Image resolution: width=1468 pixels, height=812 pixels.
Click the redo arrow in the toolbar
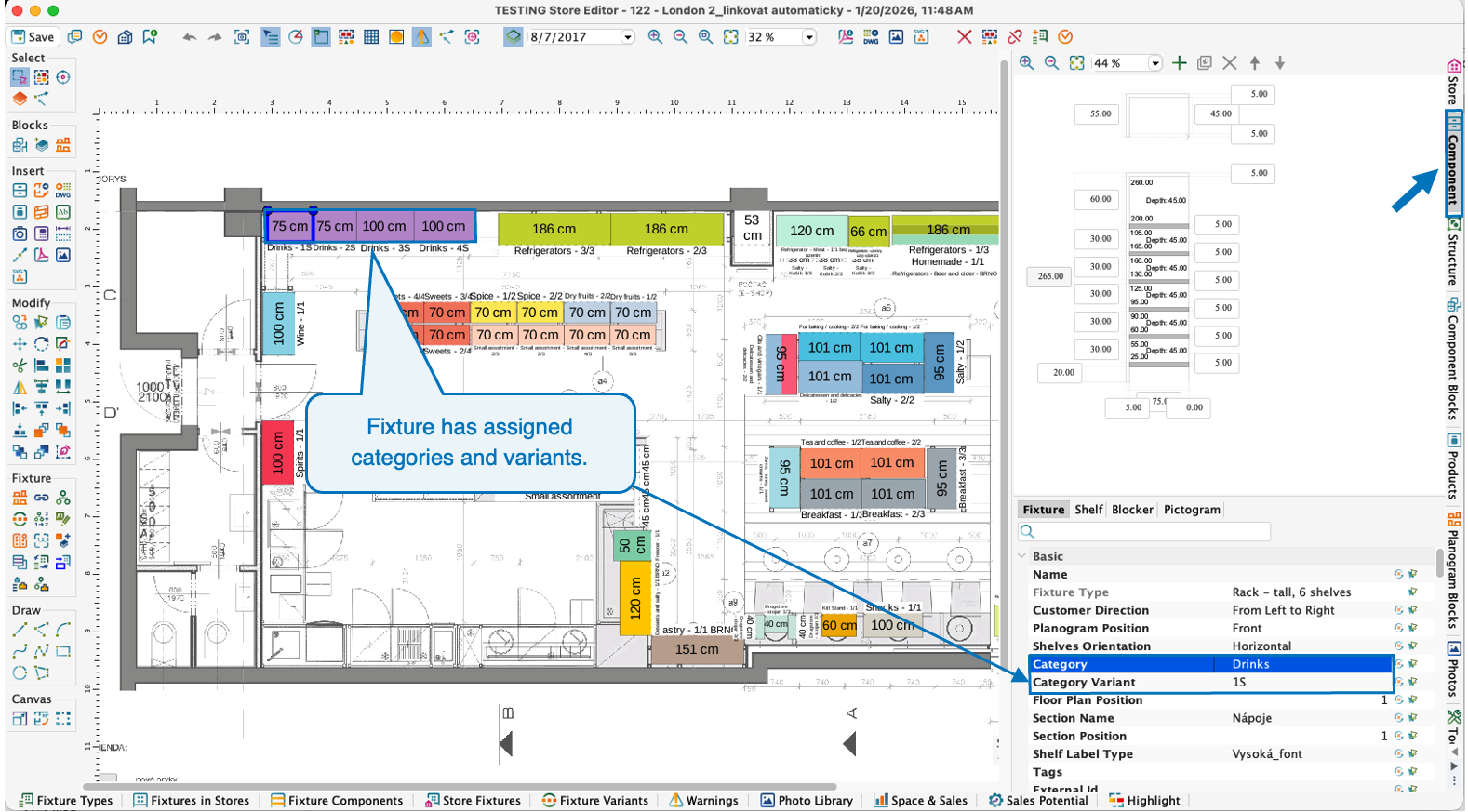click(215, 37)
